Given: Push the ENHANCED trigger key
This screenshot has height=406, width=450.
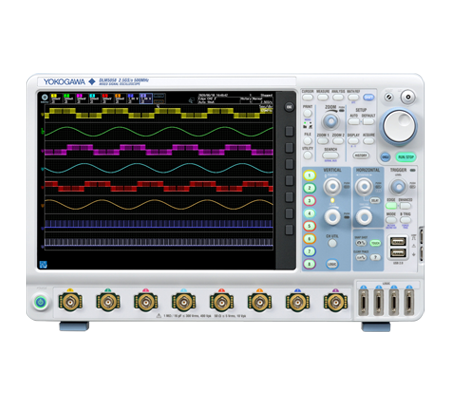Looking at the screenshot, I should pos(405,206).
